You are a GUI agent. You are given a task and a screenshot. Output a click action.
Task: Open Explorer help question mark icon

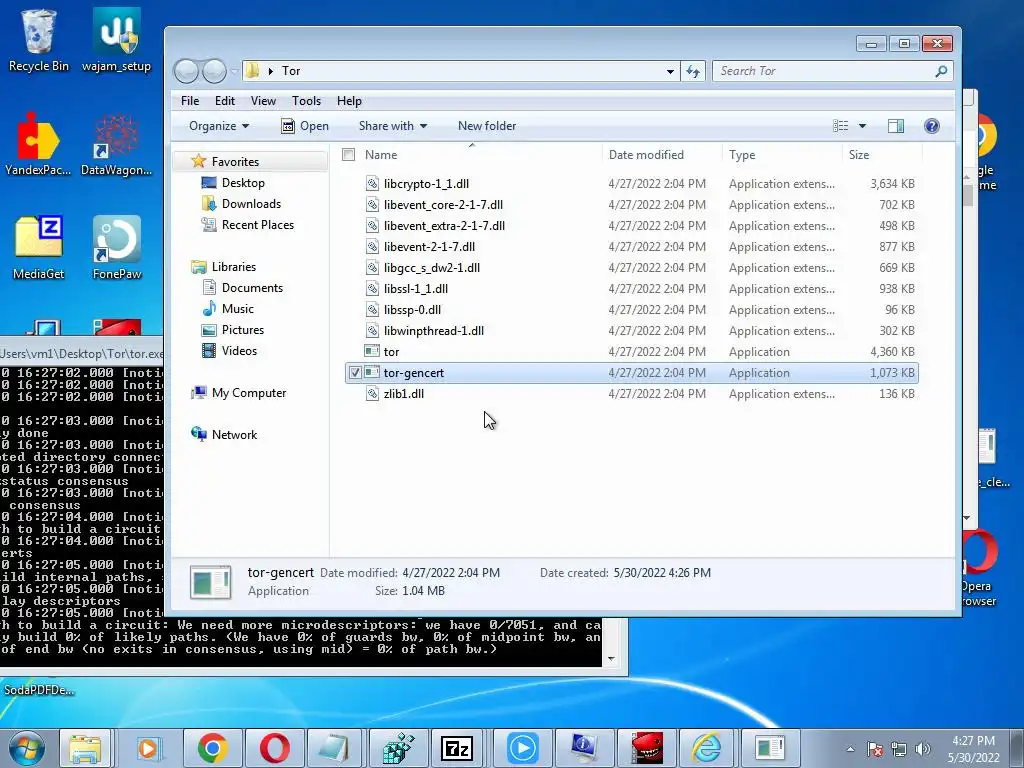pyautogui.click(x=932, y=126)
